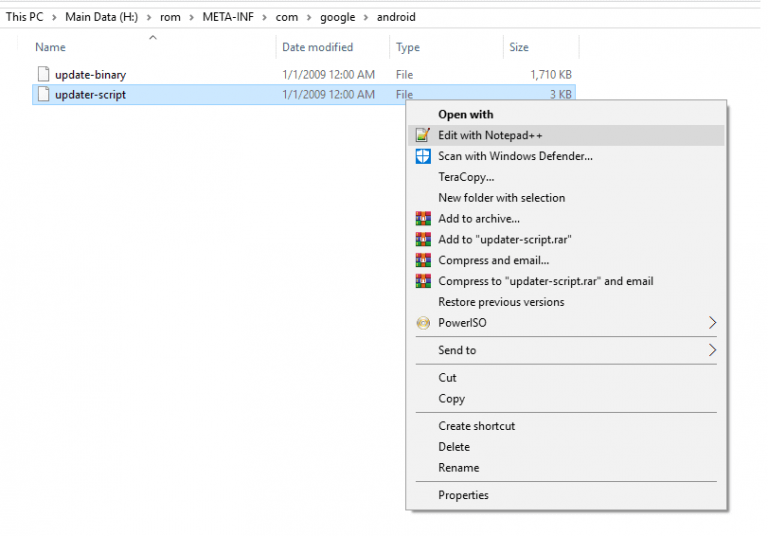Go to This PC in address bar
768x536 pixels.
(x=24, y=17)
